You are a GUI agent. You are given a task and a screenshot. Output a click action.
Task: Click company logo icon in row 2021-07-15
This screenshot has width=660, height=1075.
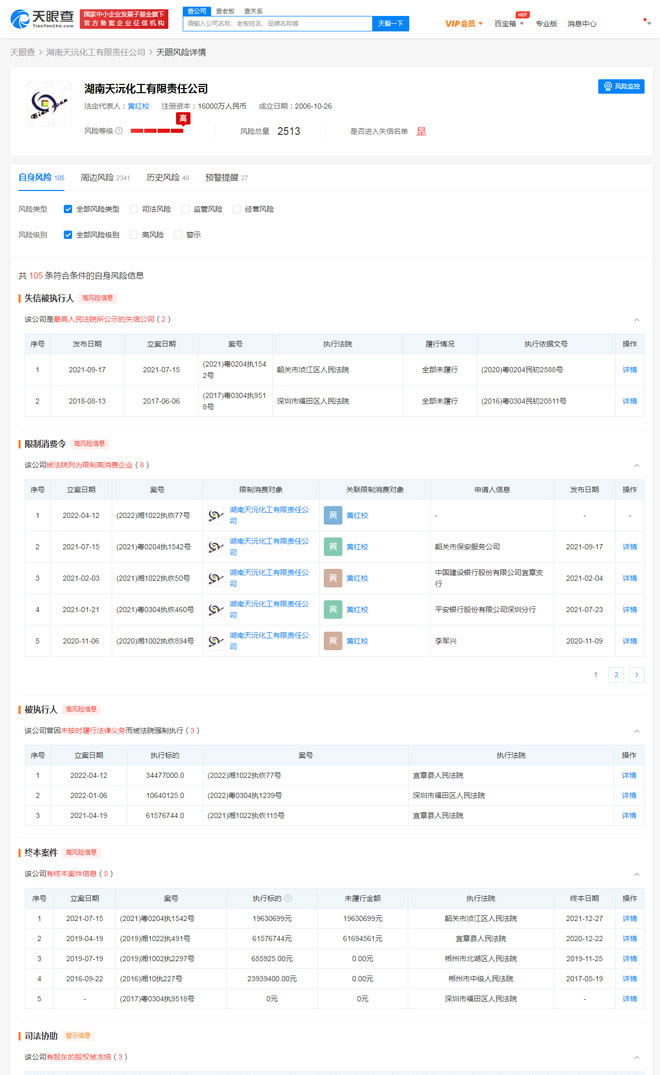[x=217, y=547]
